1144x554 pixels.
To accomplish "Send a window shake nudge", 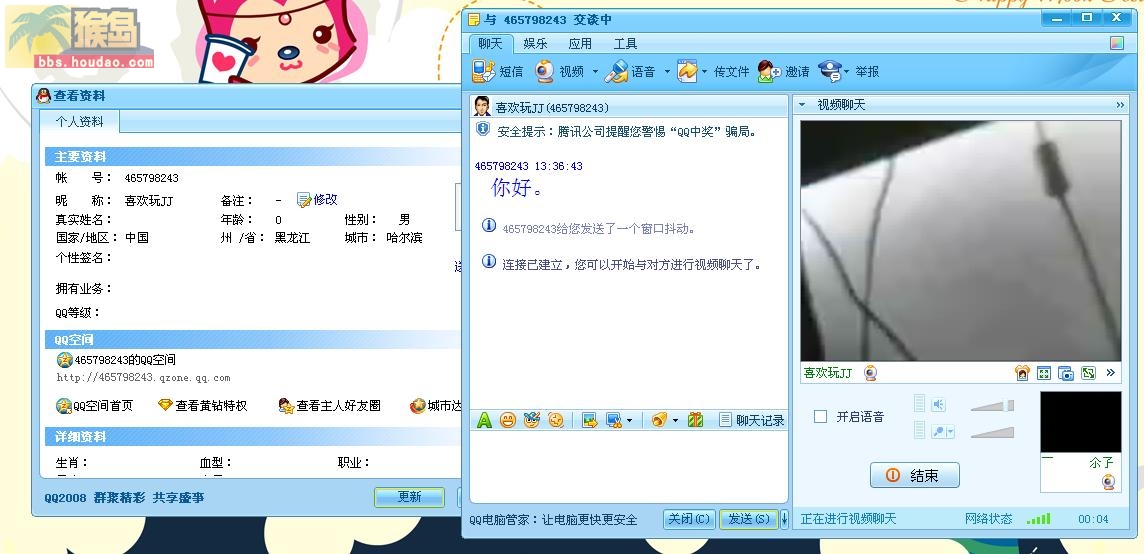I will point(556,420).
